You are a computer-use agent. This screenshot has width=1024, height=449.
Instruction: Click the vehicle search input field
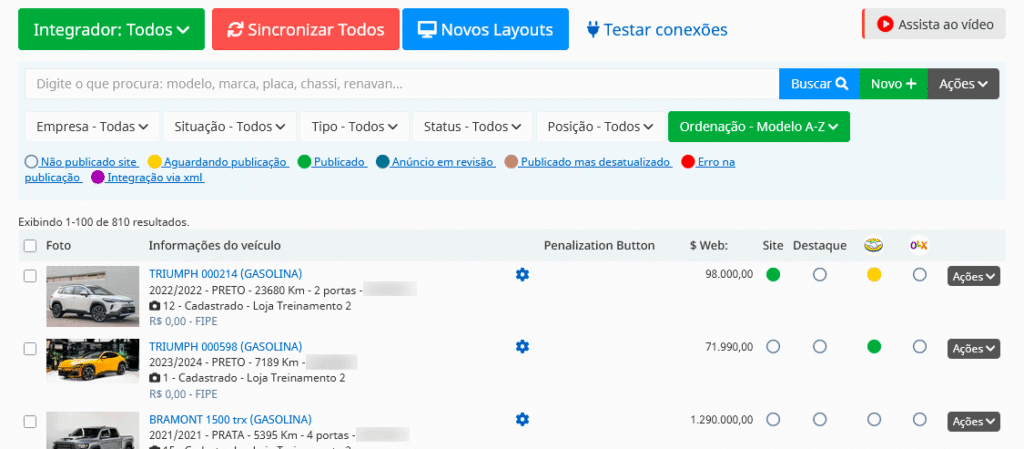pyautogui.click(x=402, y=84)
